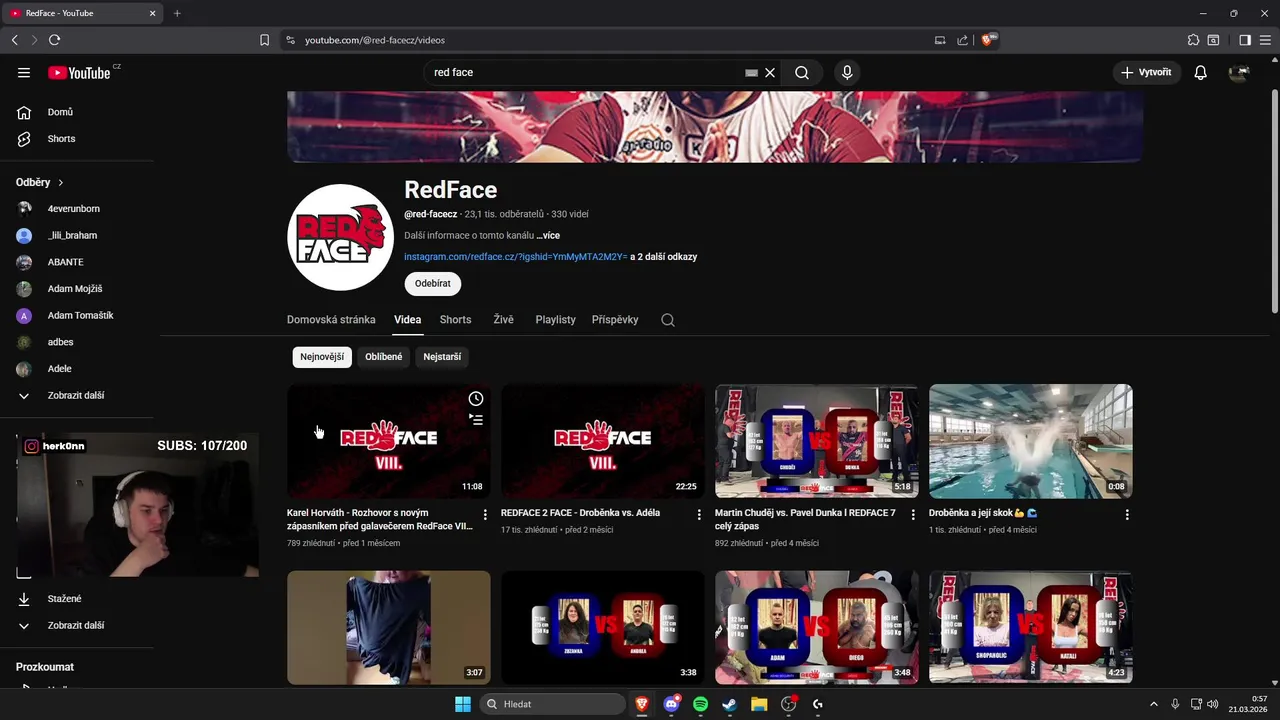Viewport: 1280px width, 720px height.
Task: Play the Droběnka pool jump video thumbnail
Action: coord(1030,441)
